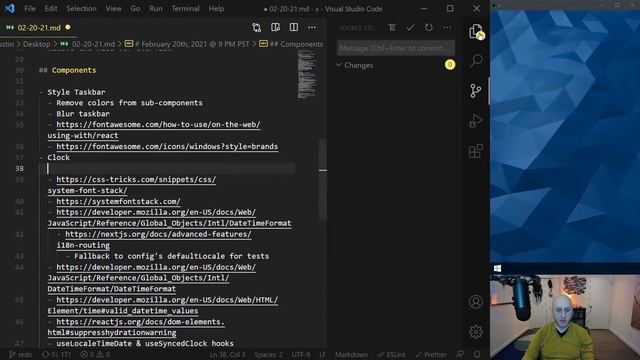Click the Feedback icon in status bar

click(460, 355)
